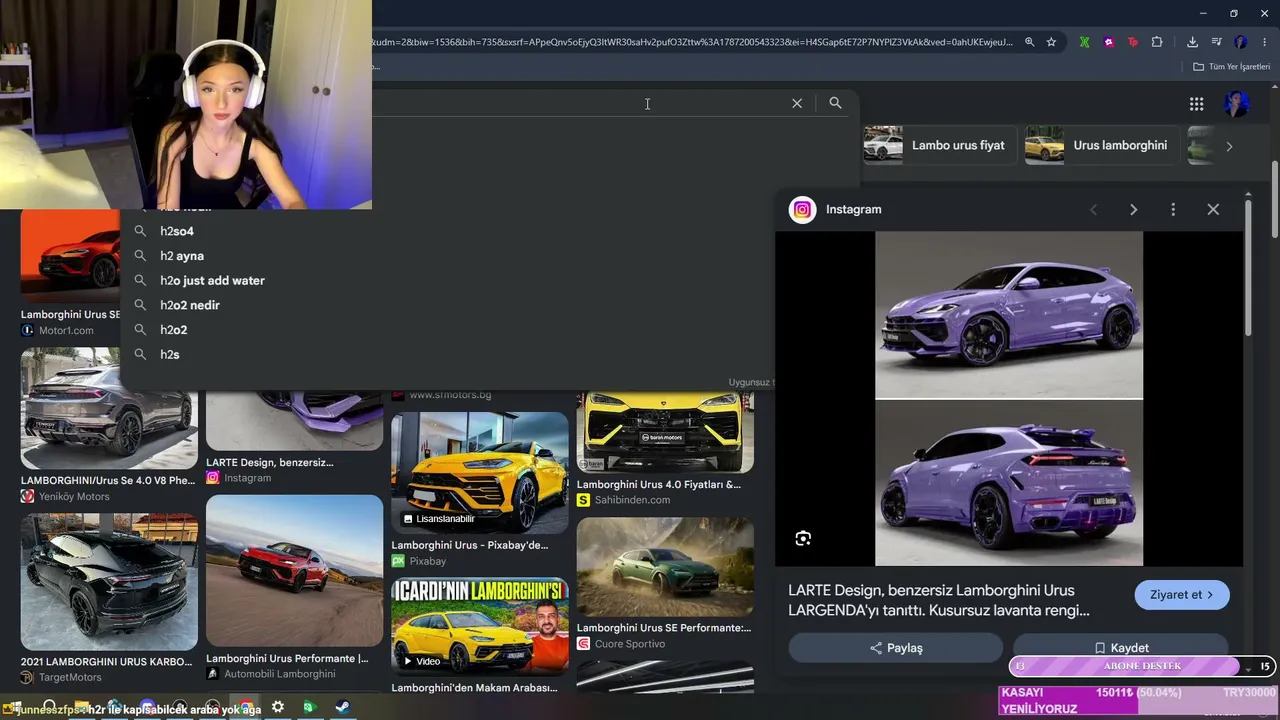Open the Icardi'nin Lamborghini'si video thumbnail
The height and width of the screenshot is (720, 1280).
pos(480,626)
